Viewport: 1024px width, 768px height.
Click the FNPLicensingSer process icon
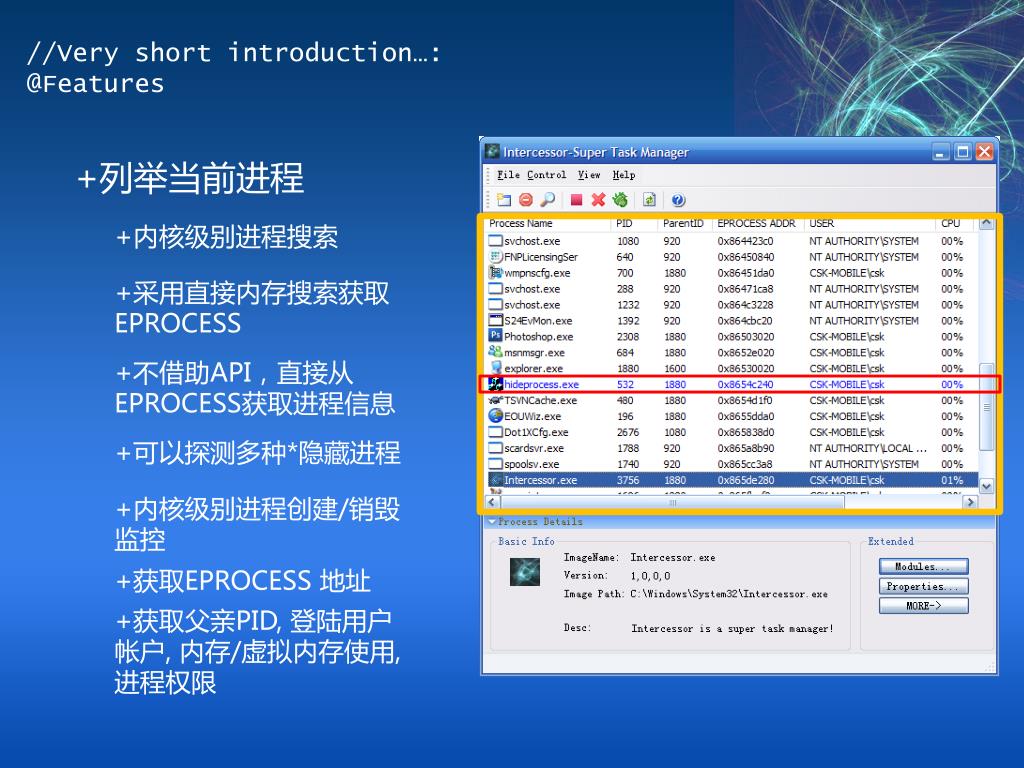495,257
